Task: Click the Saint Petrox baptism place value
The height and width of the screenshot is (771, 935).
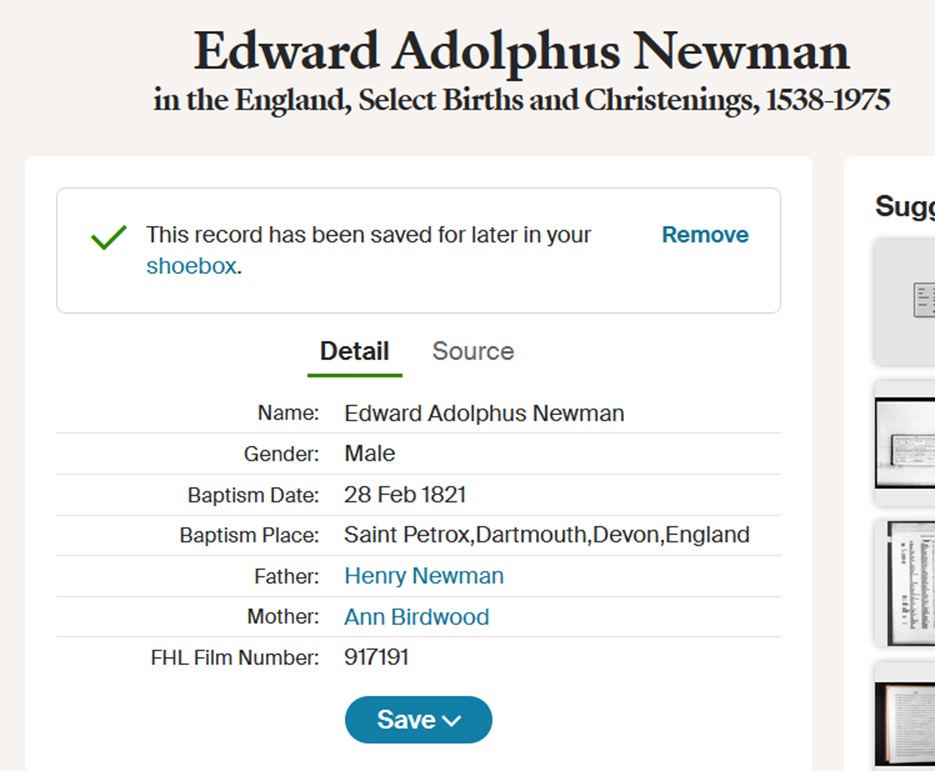Action: 546,535
